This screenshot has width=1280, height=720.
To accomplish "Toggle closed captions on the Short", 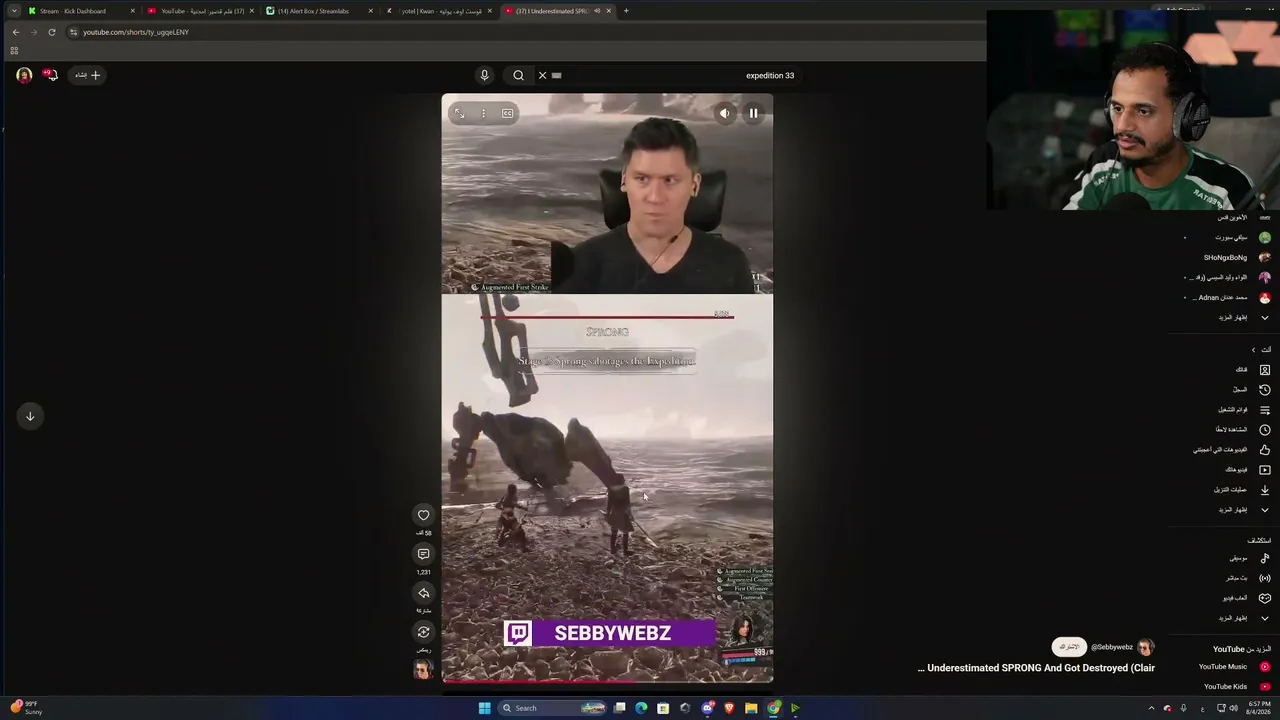I will coord(507,113).
